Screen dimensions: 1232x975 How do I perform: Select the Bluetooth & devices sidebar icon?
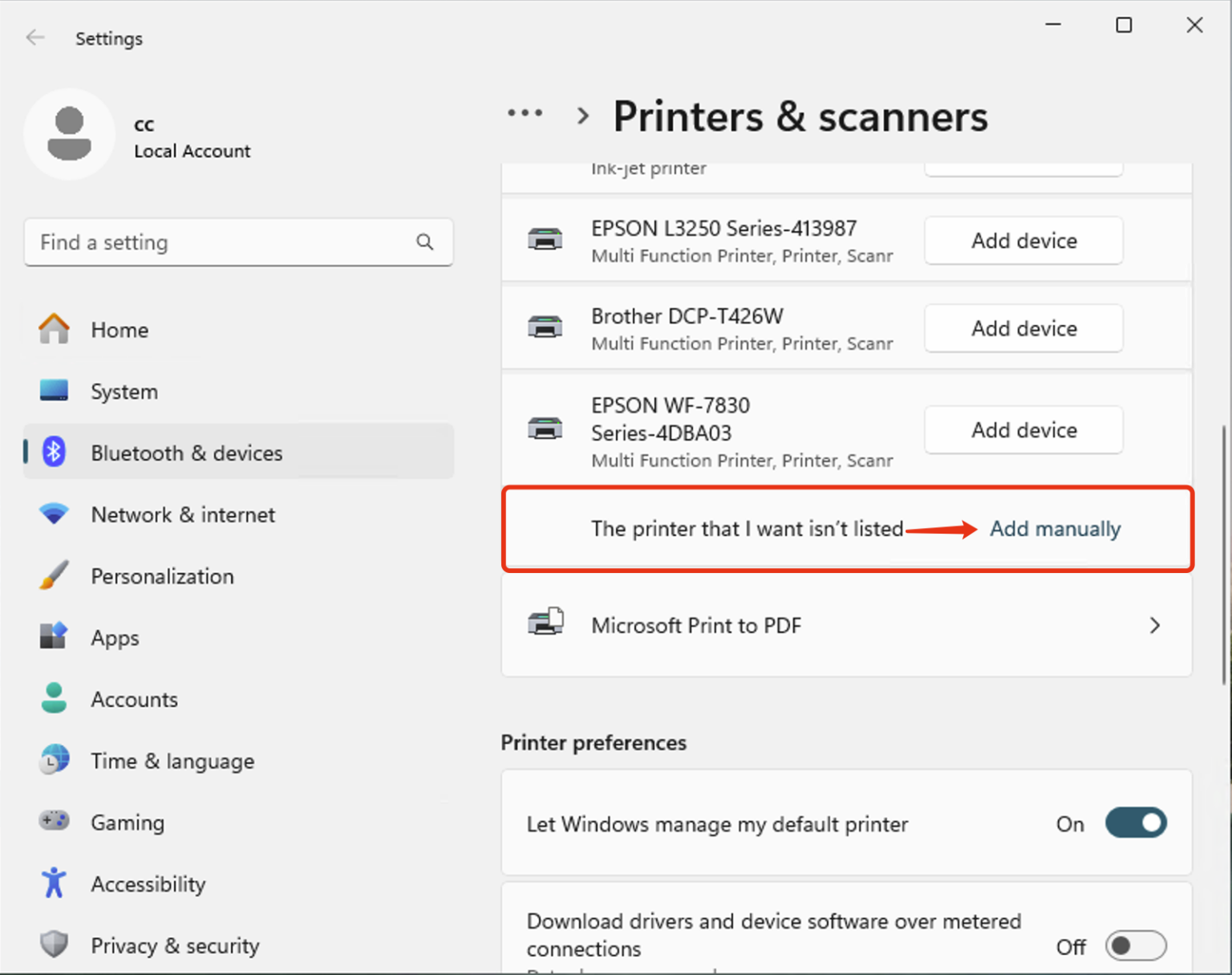[x=53, y=452]
